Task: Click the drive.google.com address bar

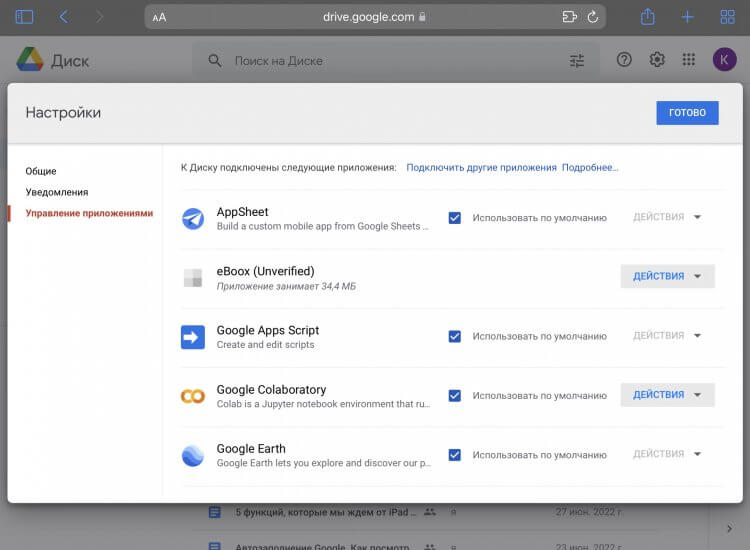Action: [x=375, y=17]
